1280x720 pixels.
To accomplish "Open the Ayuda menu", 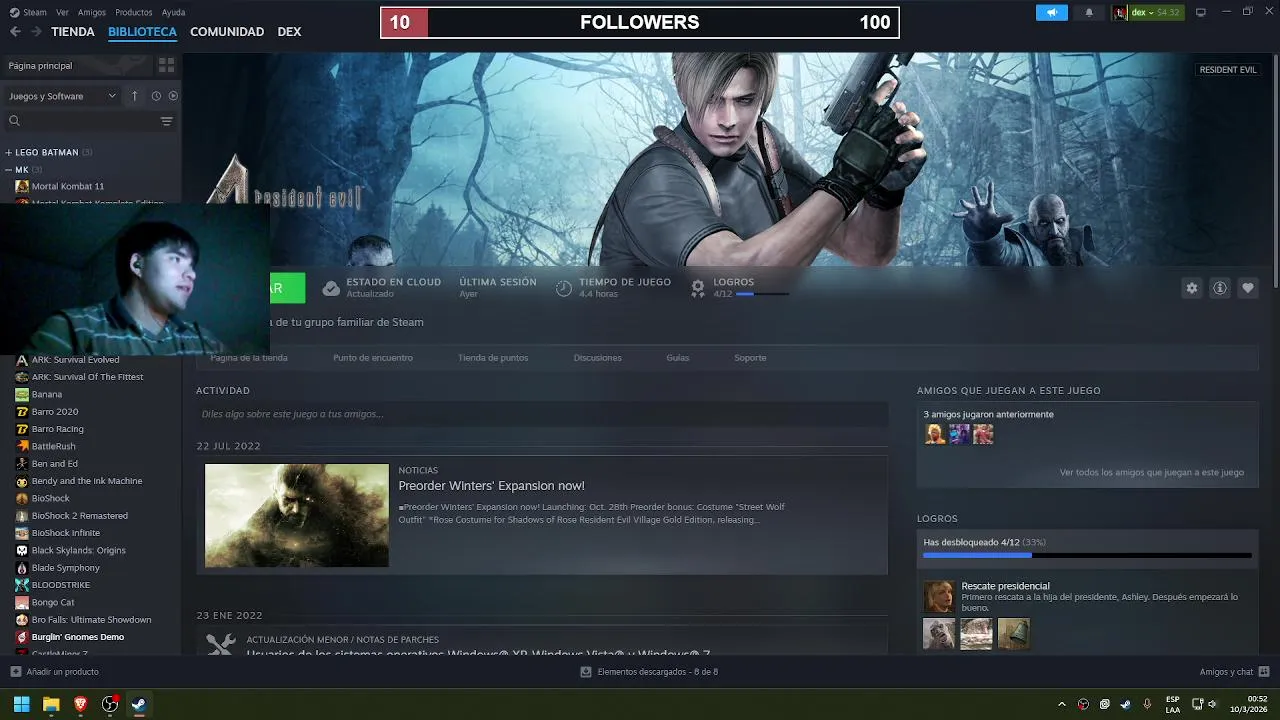I will click(174, 12).
